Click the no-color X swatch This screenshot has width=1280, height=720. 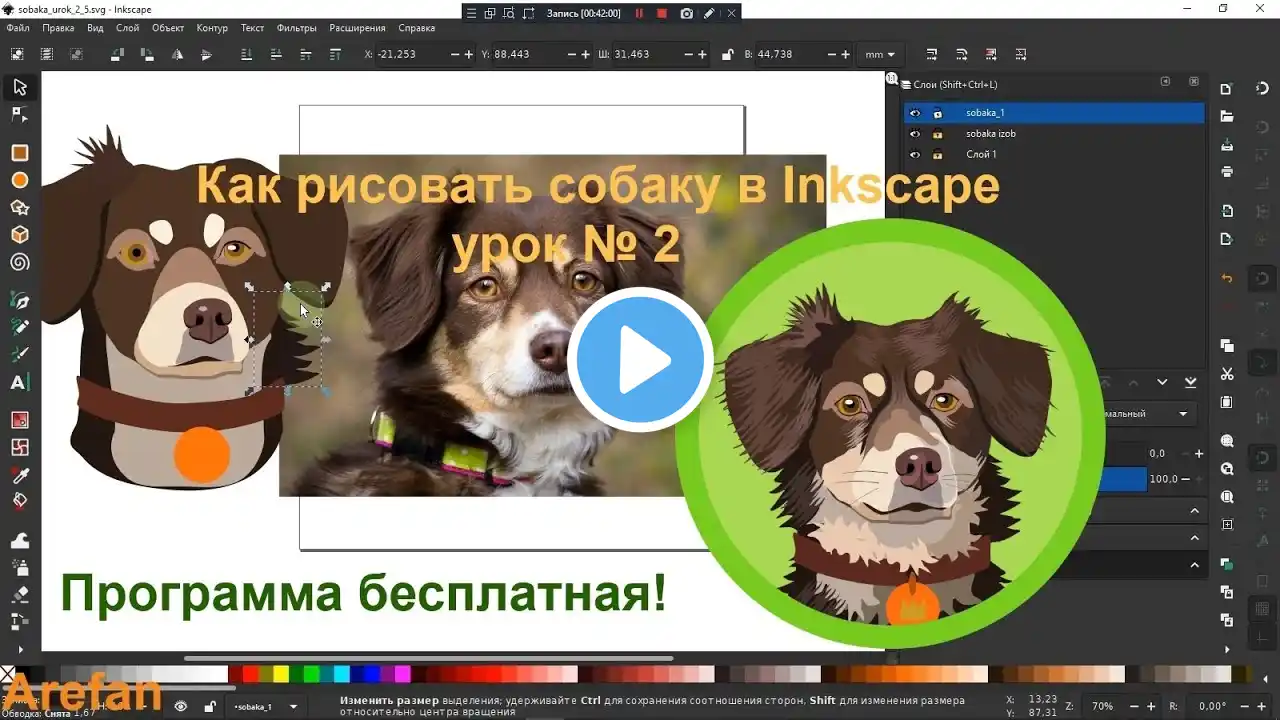(8, 674)
